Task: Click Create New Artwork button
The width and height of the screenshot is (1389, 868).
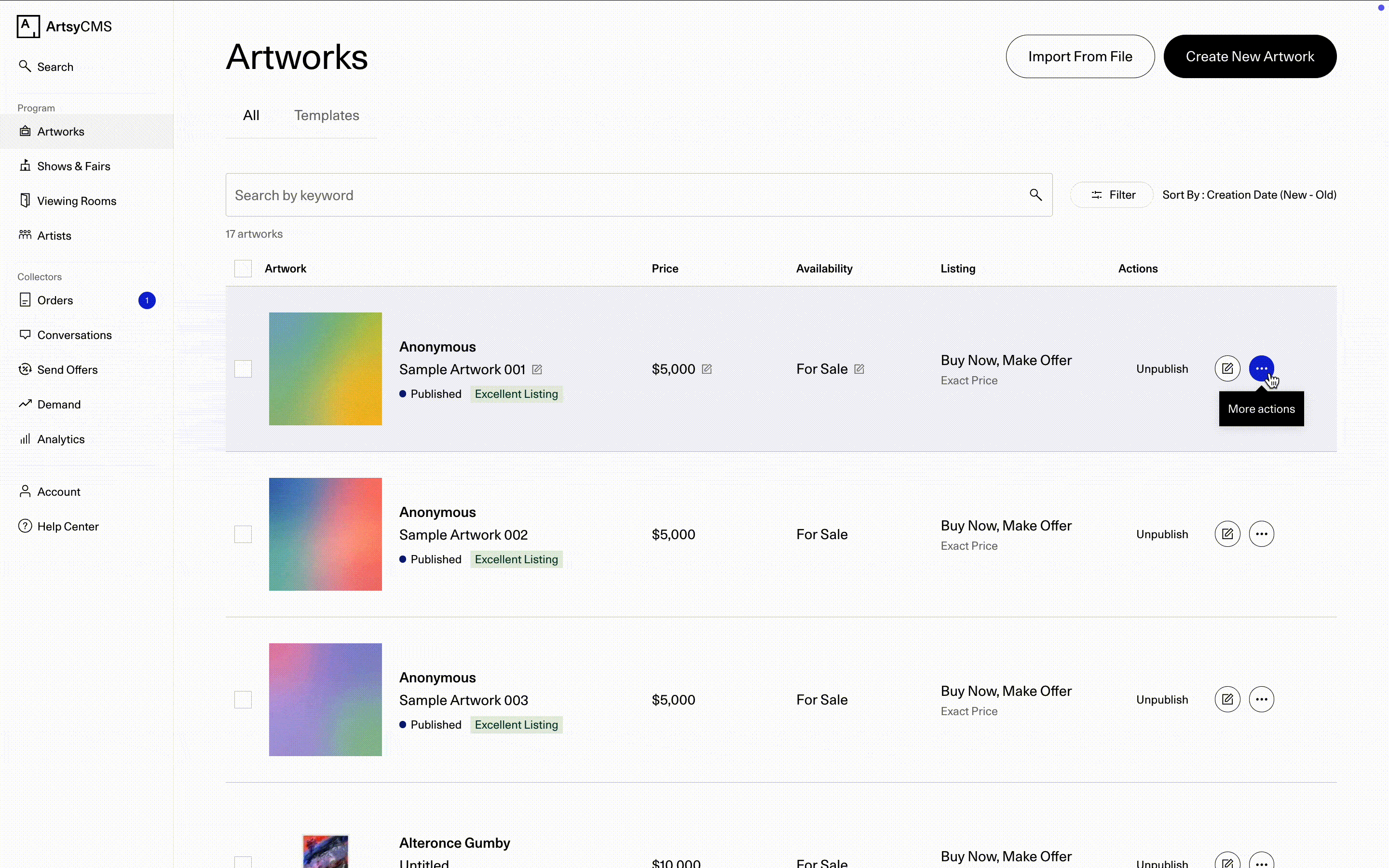Action: coord(1250,56)
